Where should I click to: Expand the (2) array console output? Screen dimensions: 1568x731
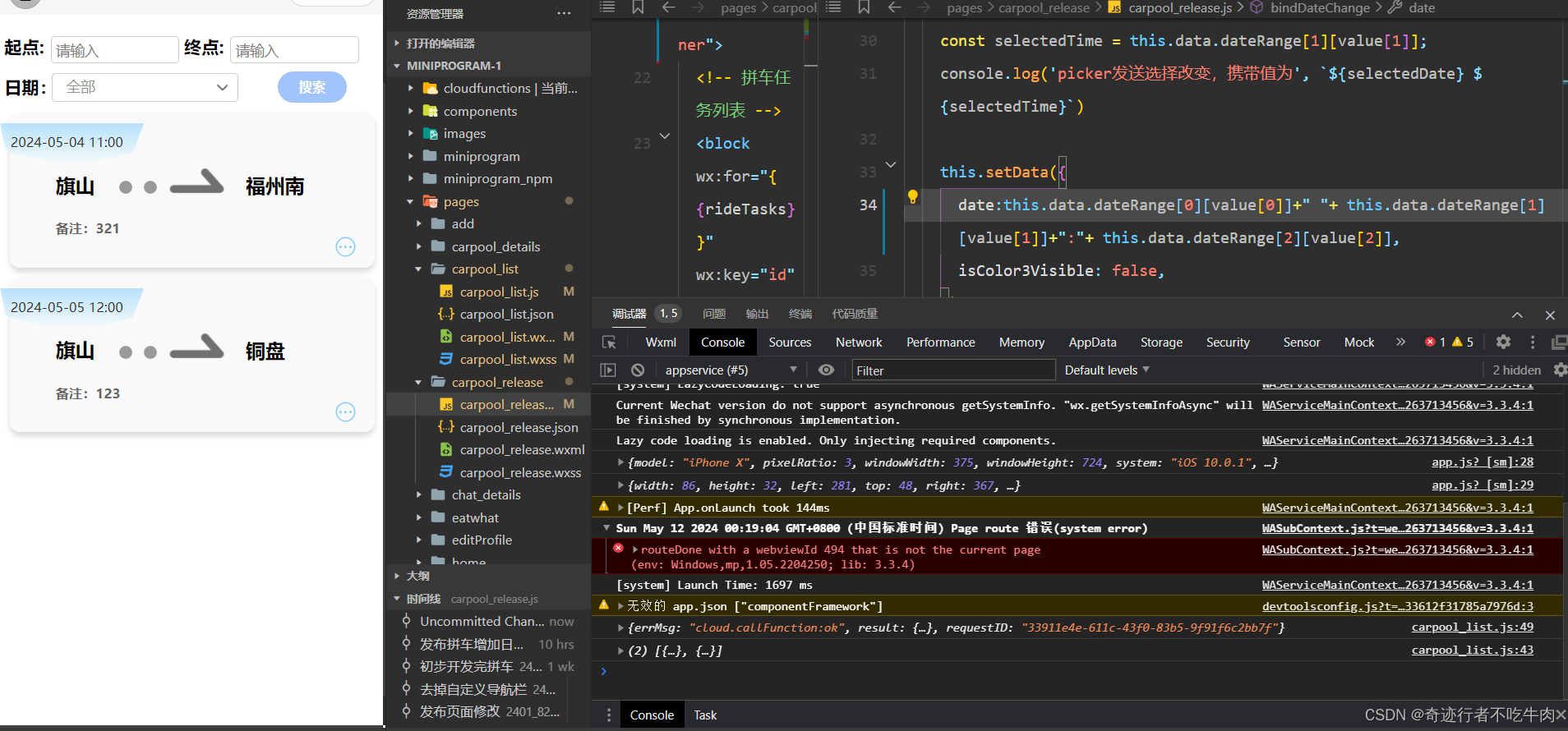click(x=621, y=651)
